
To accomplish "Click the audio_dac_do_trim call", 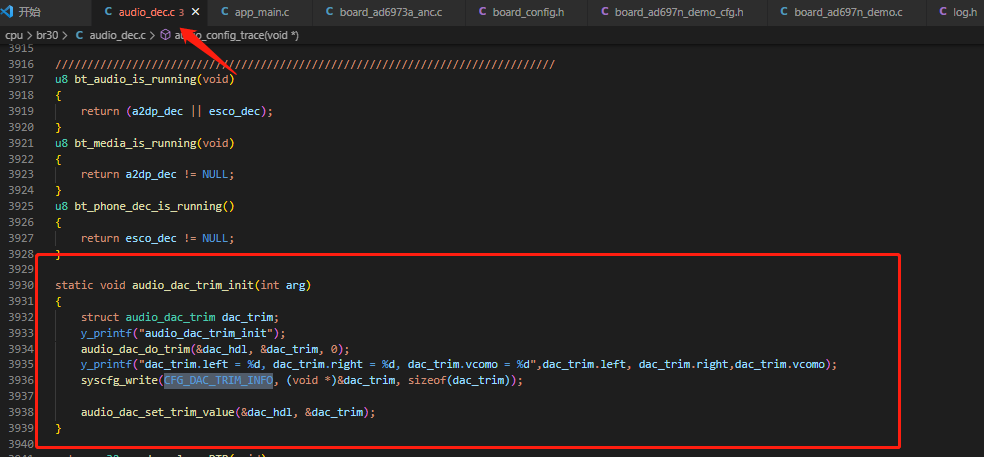I will click(136, 349).
